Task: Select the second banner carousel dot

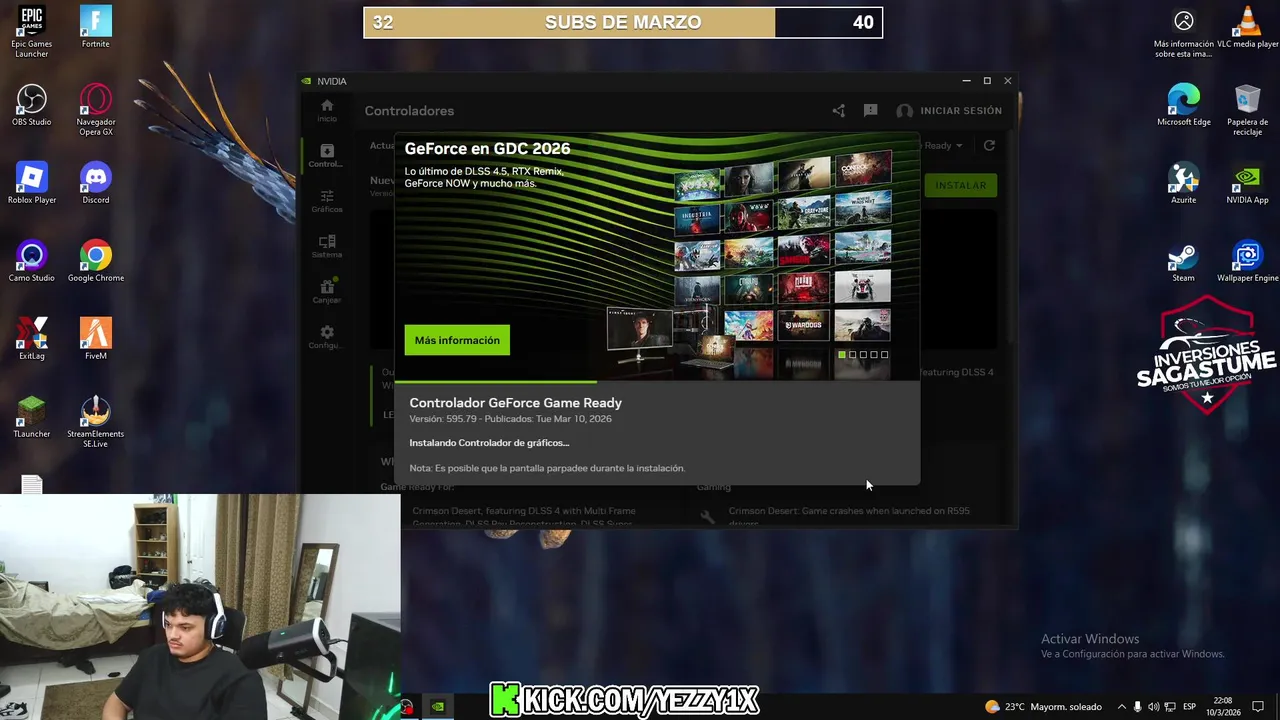Action: click(x=853, y=355)
